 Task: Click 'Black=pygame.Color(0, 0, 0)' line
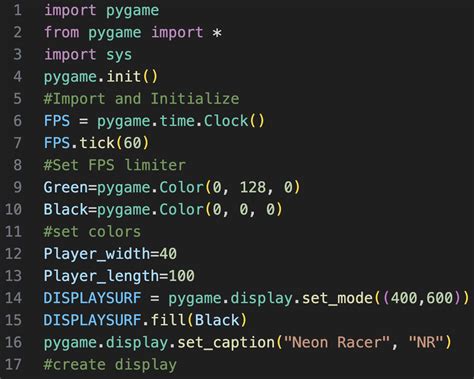coord(163,210)
